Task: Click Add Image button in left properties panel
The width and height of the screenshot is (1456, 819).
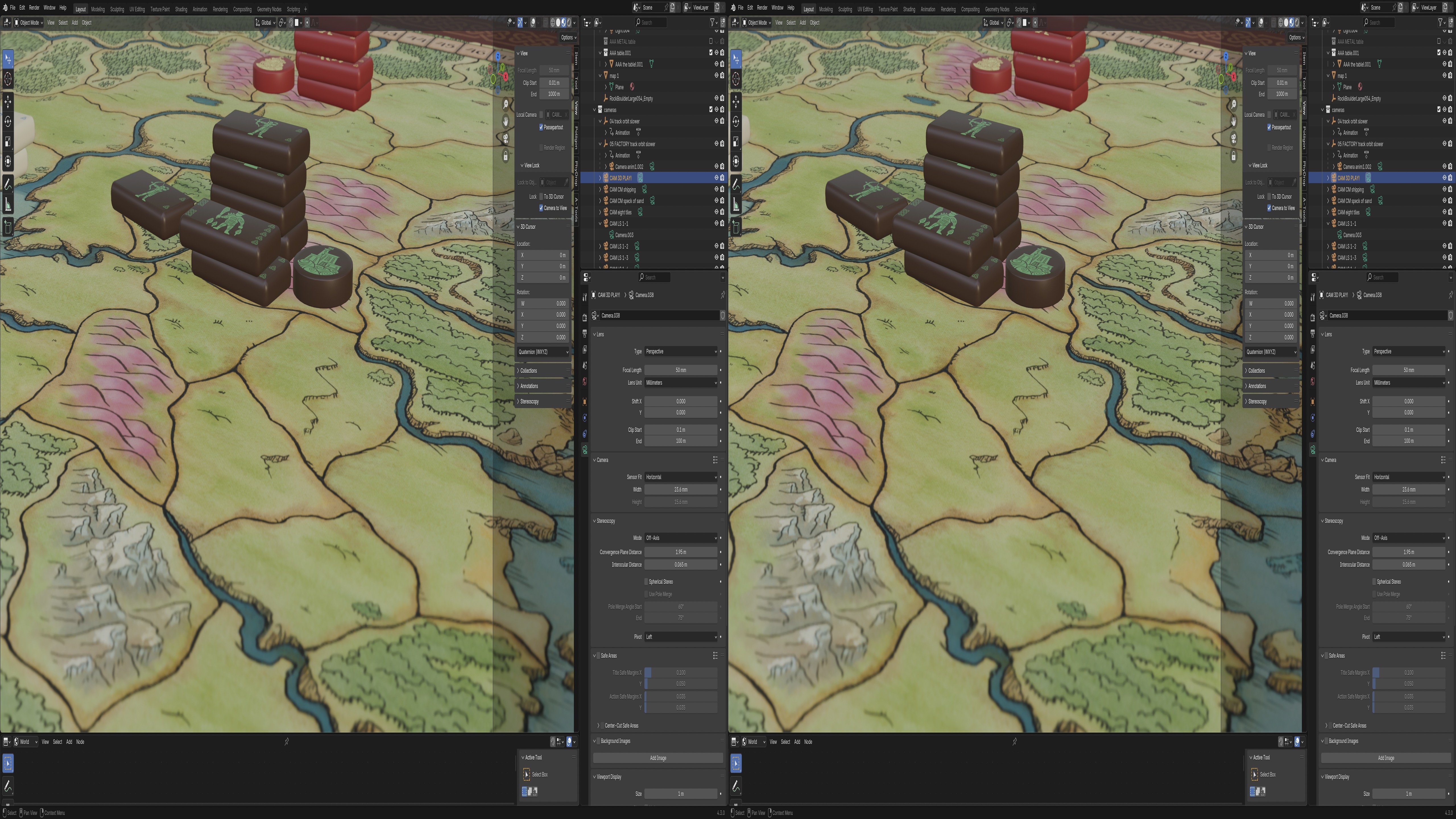Action: tap(658, 758)
